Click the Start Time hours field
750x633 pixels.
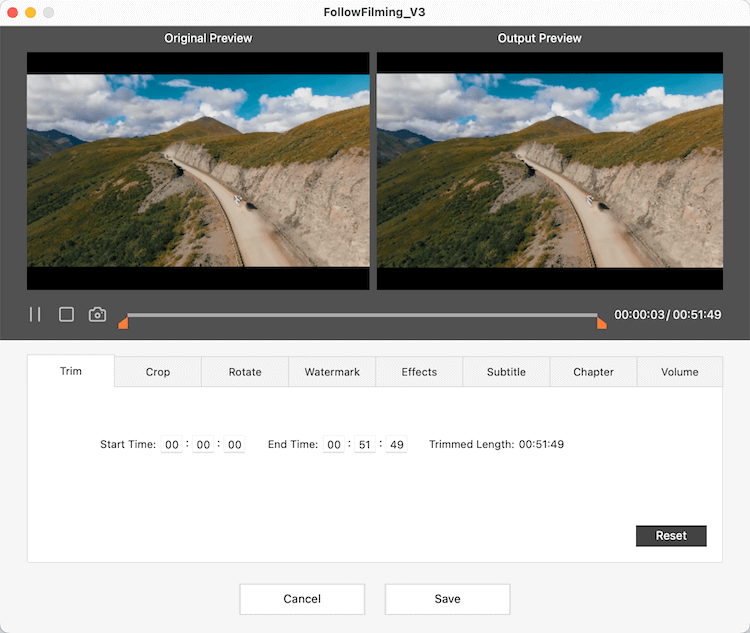click(172, 445)
